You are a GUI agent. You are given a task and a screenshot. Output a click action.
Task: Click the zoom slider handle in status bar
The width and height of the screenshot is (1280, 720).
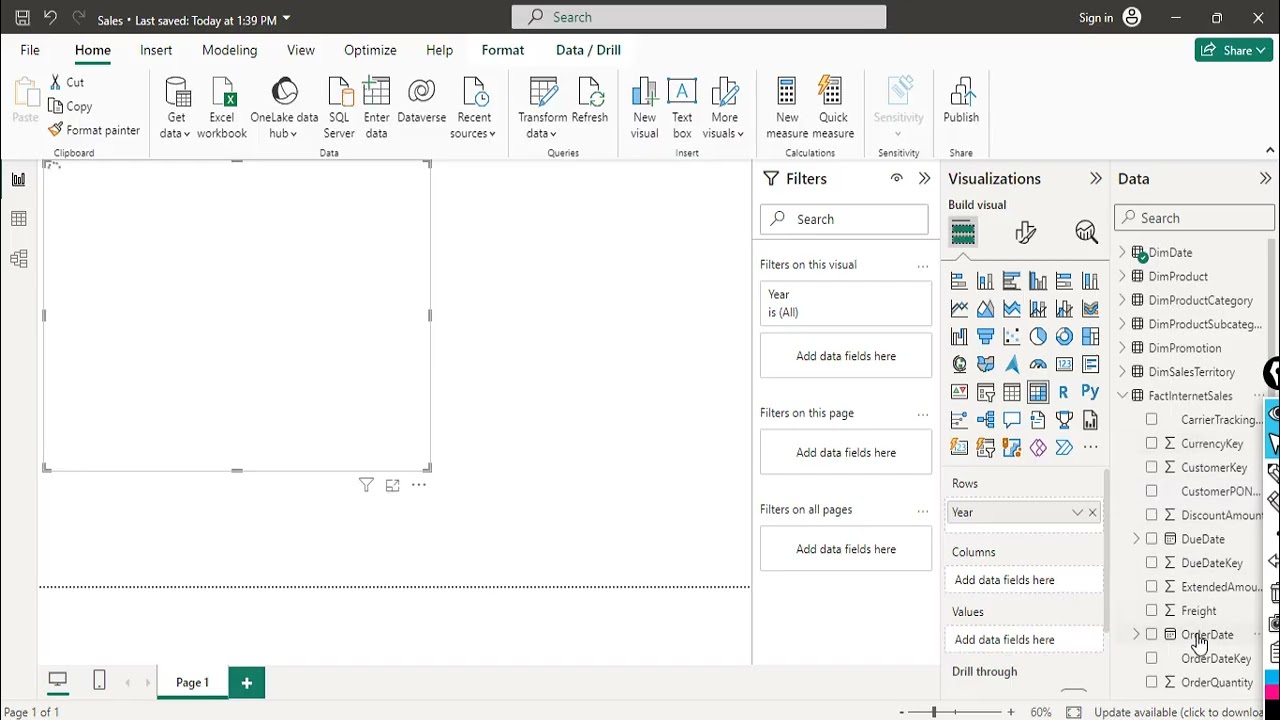point(934,712)
